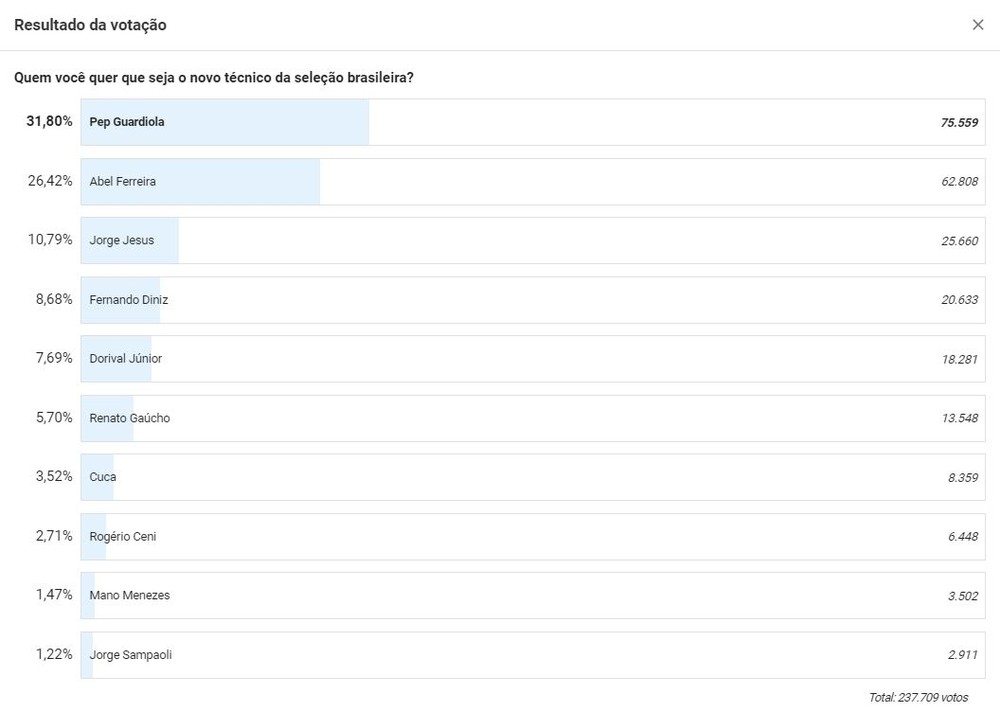This screenshot has width=1000, height=712.
Task: Click the Dorival Júnior result row
Action: coord(532,359)
